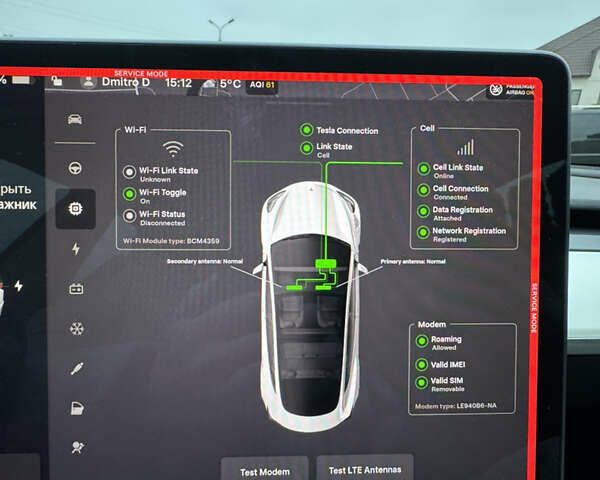Tap the Wi-Fi Module type BCM4359 text

(171, 241)
